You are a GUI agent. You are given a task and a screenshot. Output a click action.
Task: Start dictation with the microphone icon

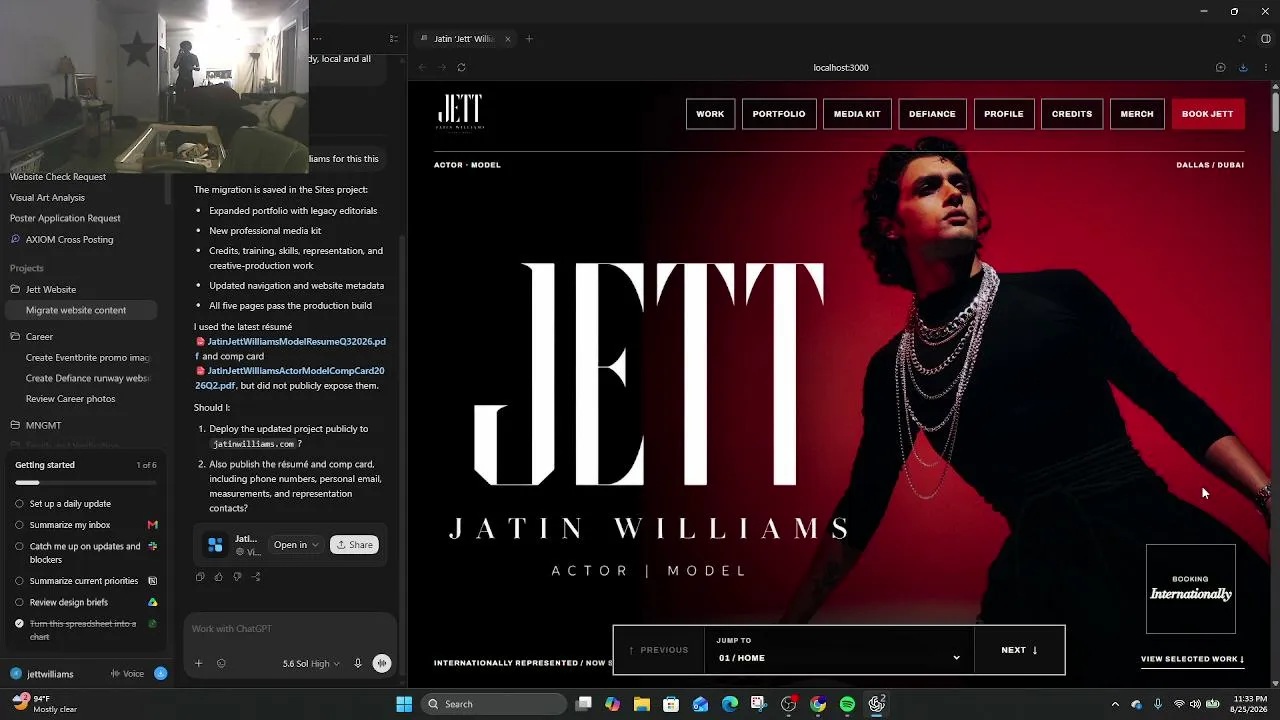(x=358, y=663)
